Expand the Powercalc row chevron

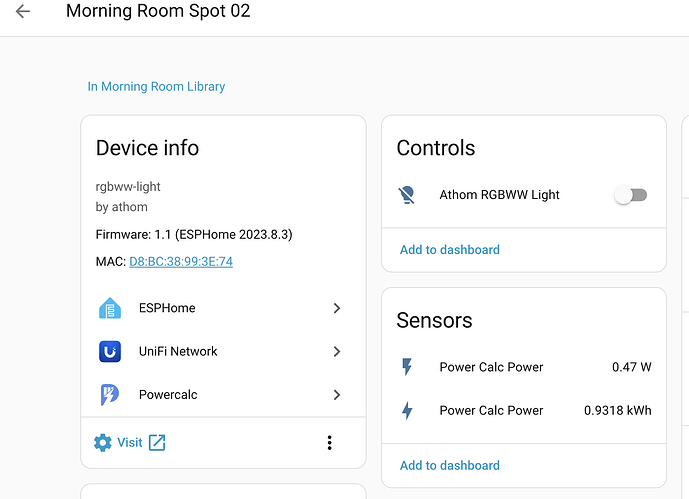(337, 395)
